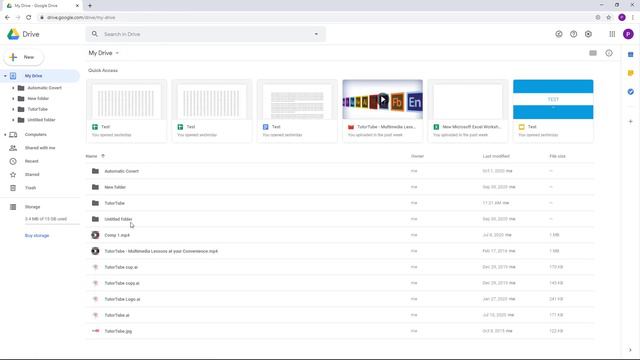Hide the side panel with the chevron
Image resolution: width=640 pixels, height=360 pixels.
click(630, 350)
